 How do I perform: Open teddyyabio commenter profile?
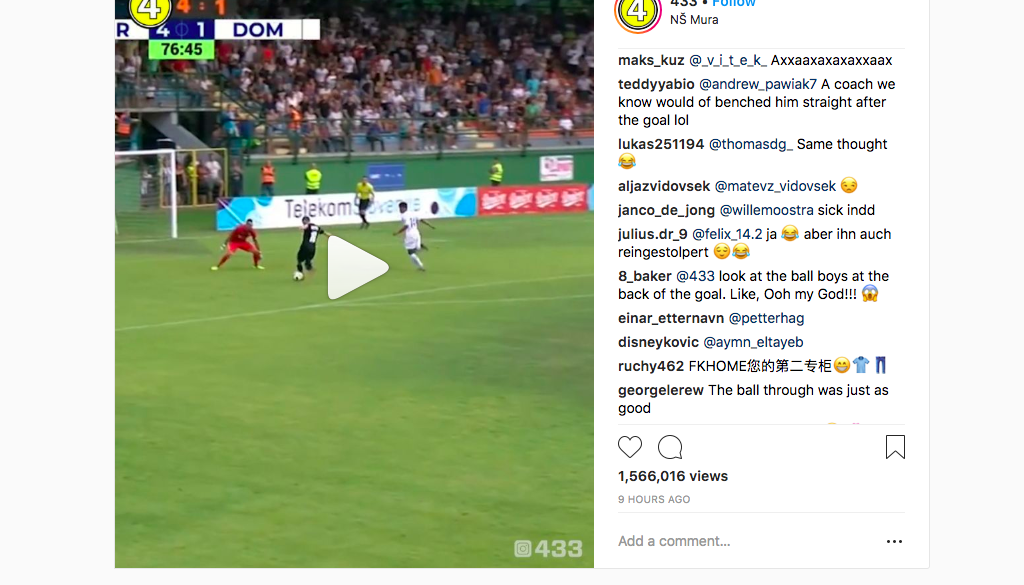[656, 84]
